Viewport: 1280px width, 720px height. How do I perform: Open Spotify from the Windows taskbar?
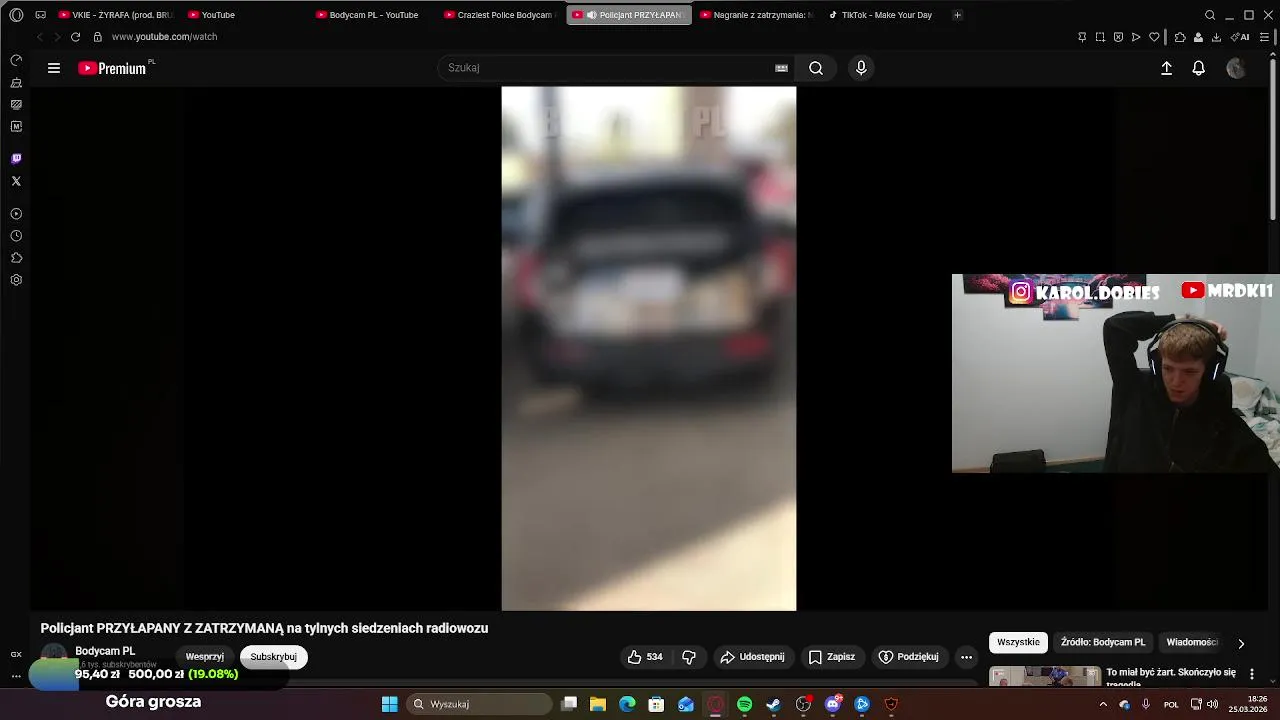(x=744, y=704)
